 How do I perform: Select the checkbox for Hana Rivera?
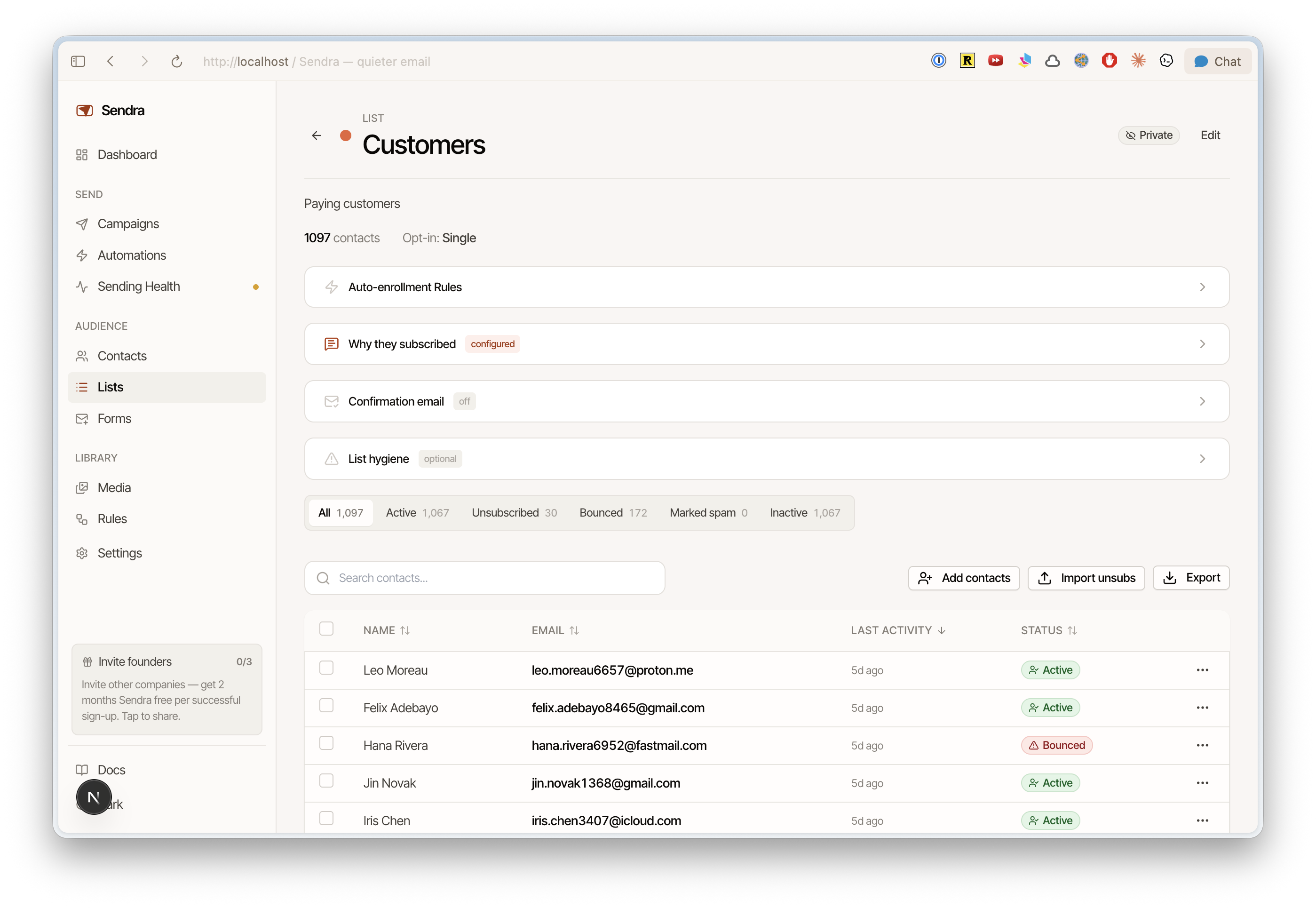pyautogui.click(x=326, y=743)
